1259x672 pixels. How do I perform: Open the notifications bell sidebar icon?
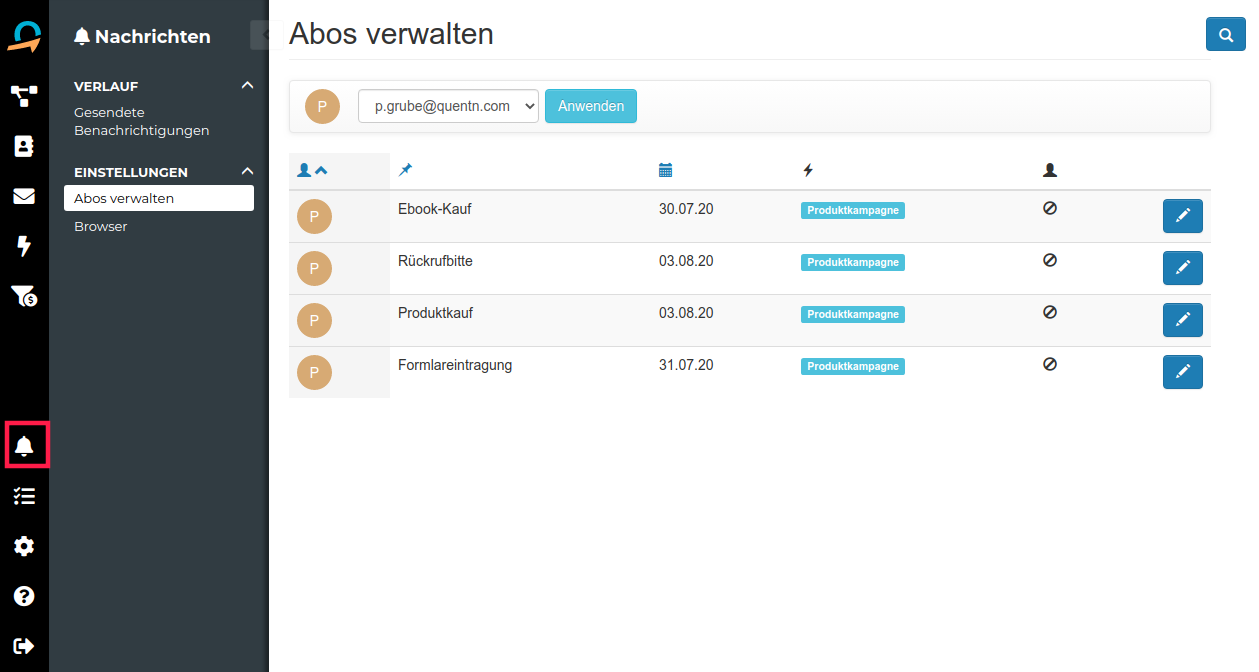pos(25,446)
